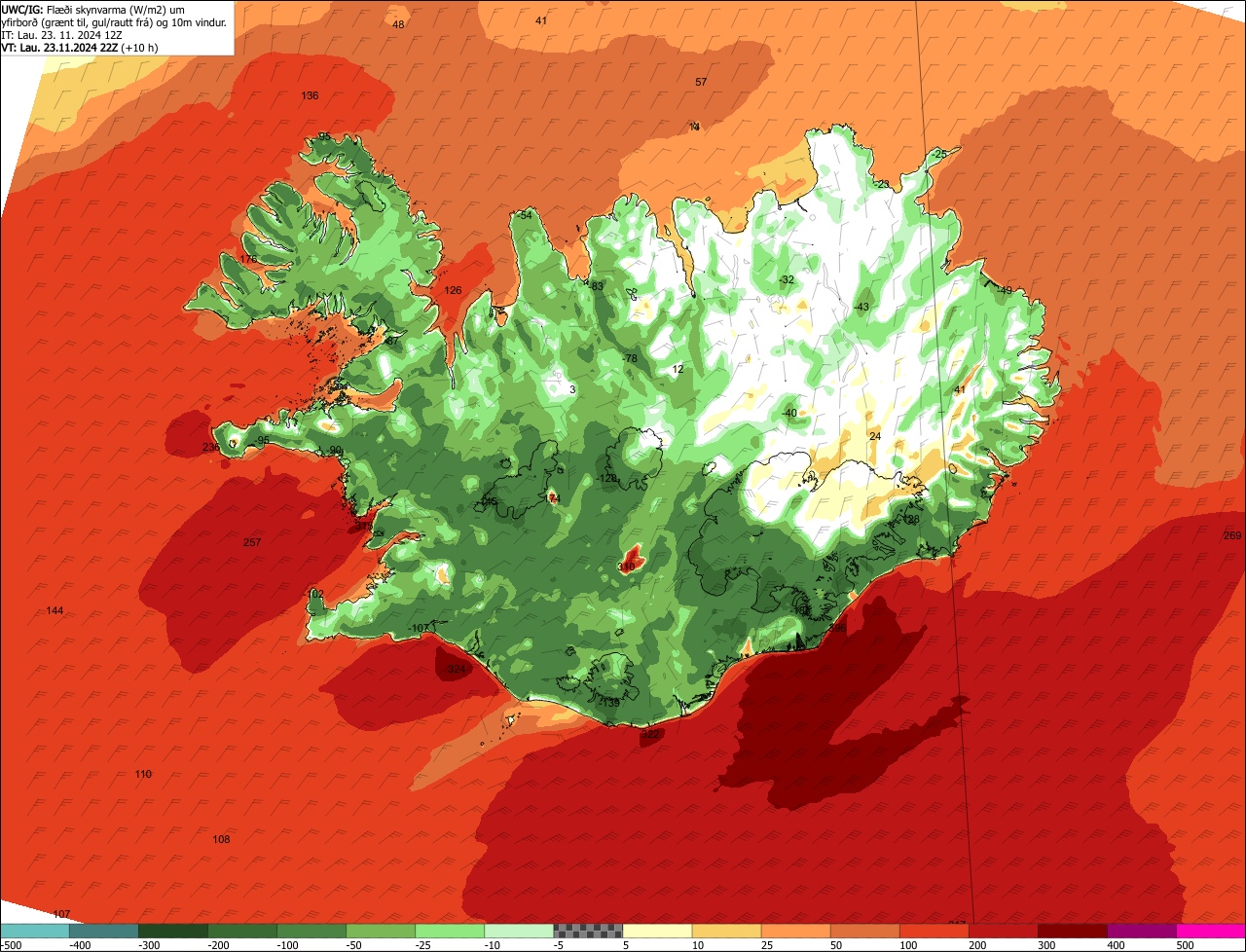Click the map value 176

pyautogui.click(x=248, y=260)
